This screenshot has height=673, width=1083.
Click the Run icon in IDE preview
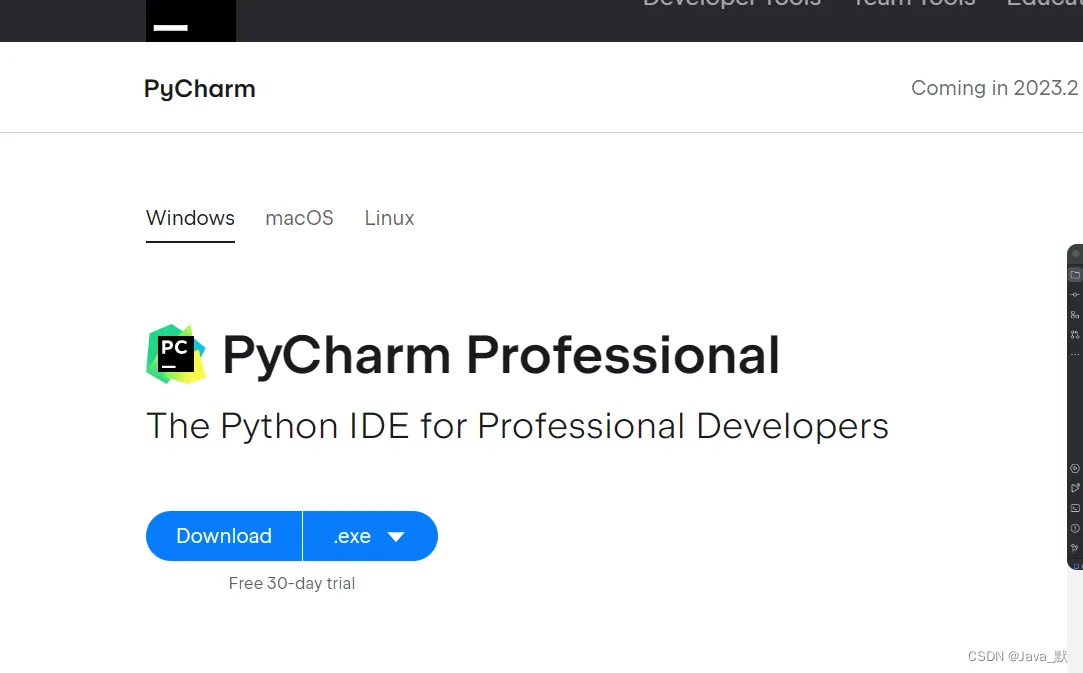pyautogui.click(x=1075, y=488)
